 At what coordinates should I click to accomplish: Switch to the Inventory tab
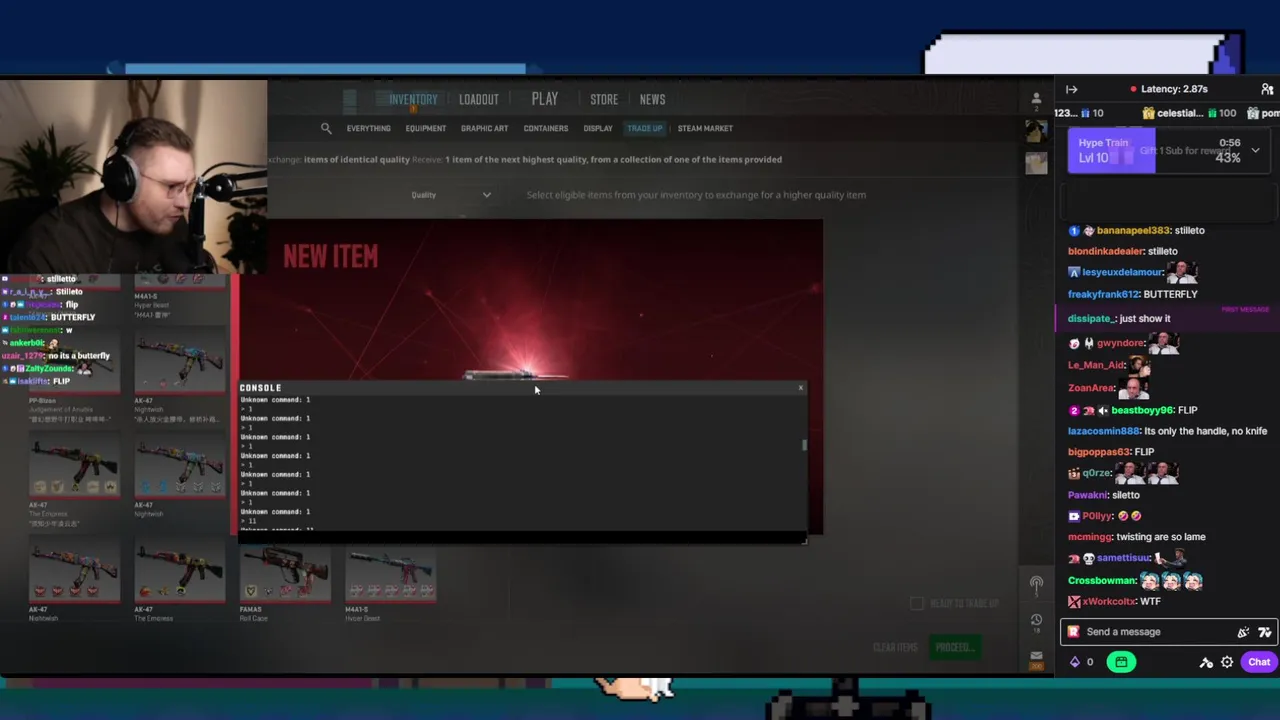point(413,99)
